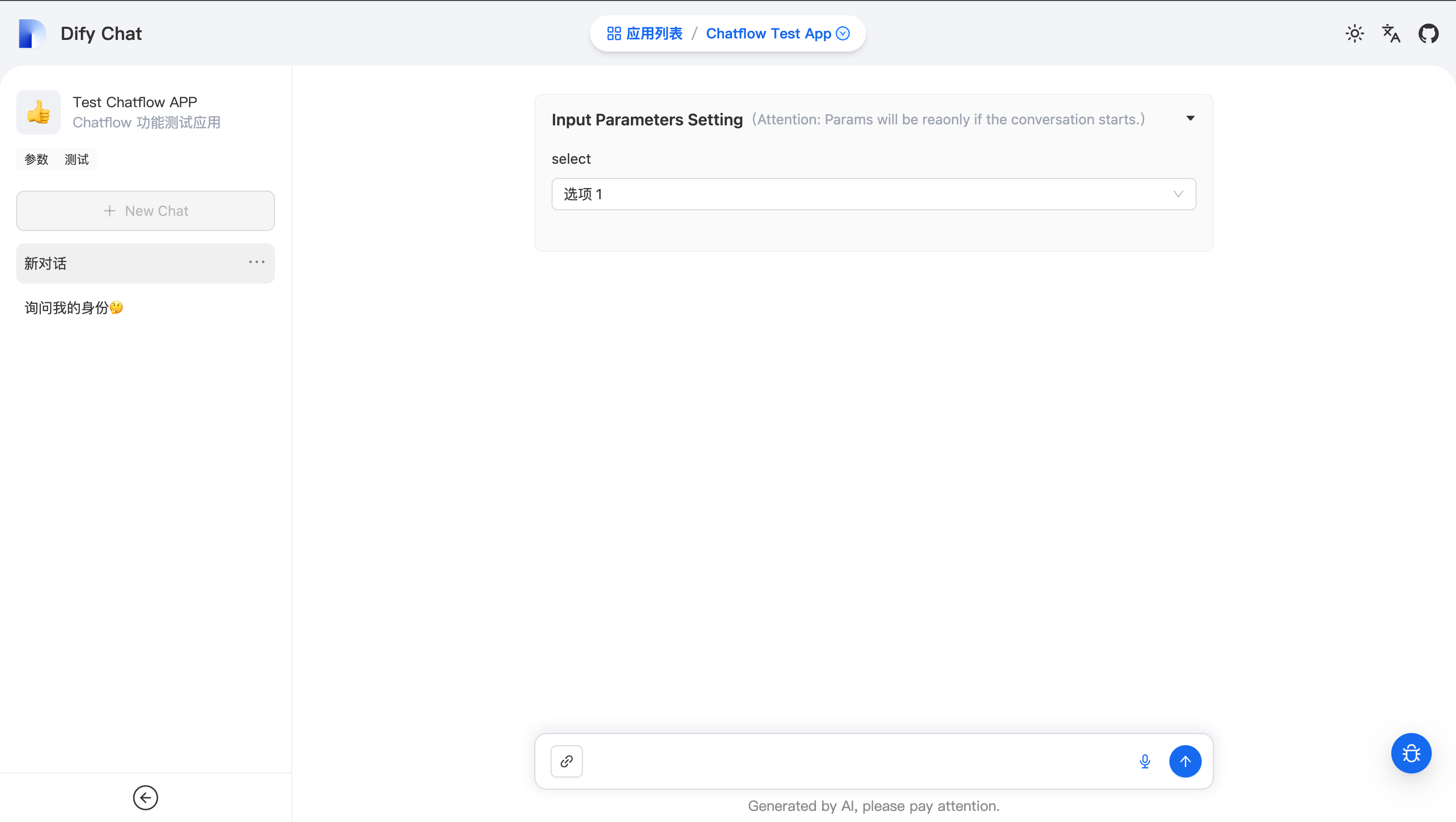
Task: Open the floating debug bug button
Action: pyautogui.click(x=1411, y=753)
